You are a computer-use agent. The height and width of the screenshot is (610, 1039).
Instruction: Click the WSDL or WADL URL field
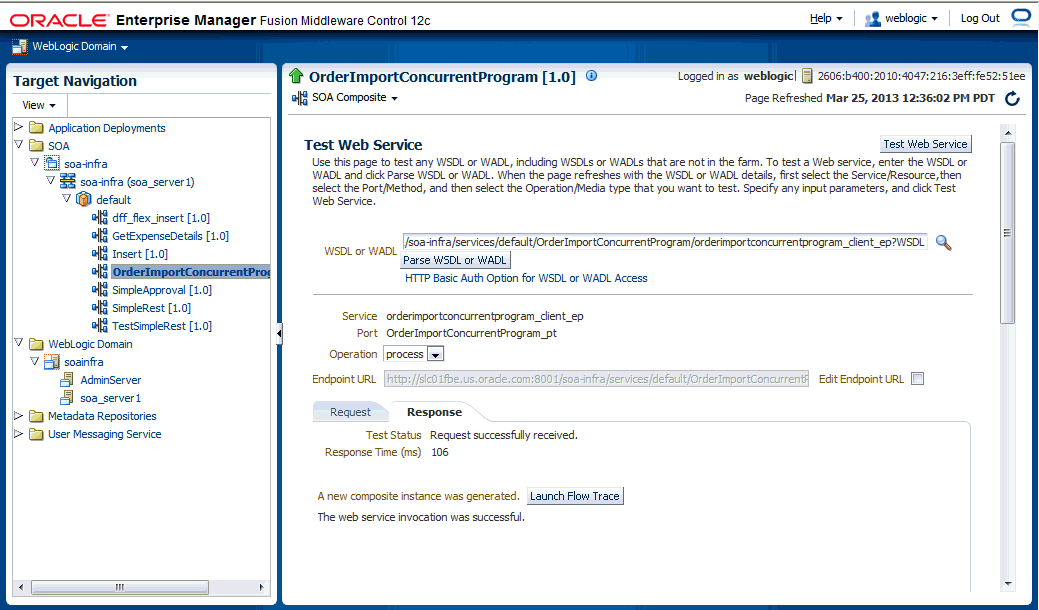coord(665,242)
